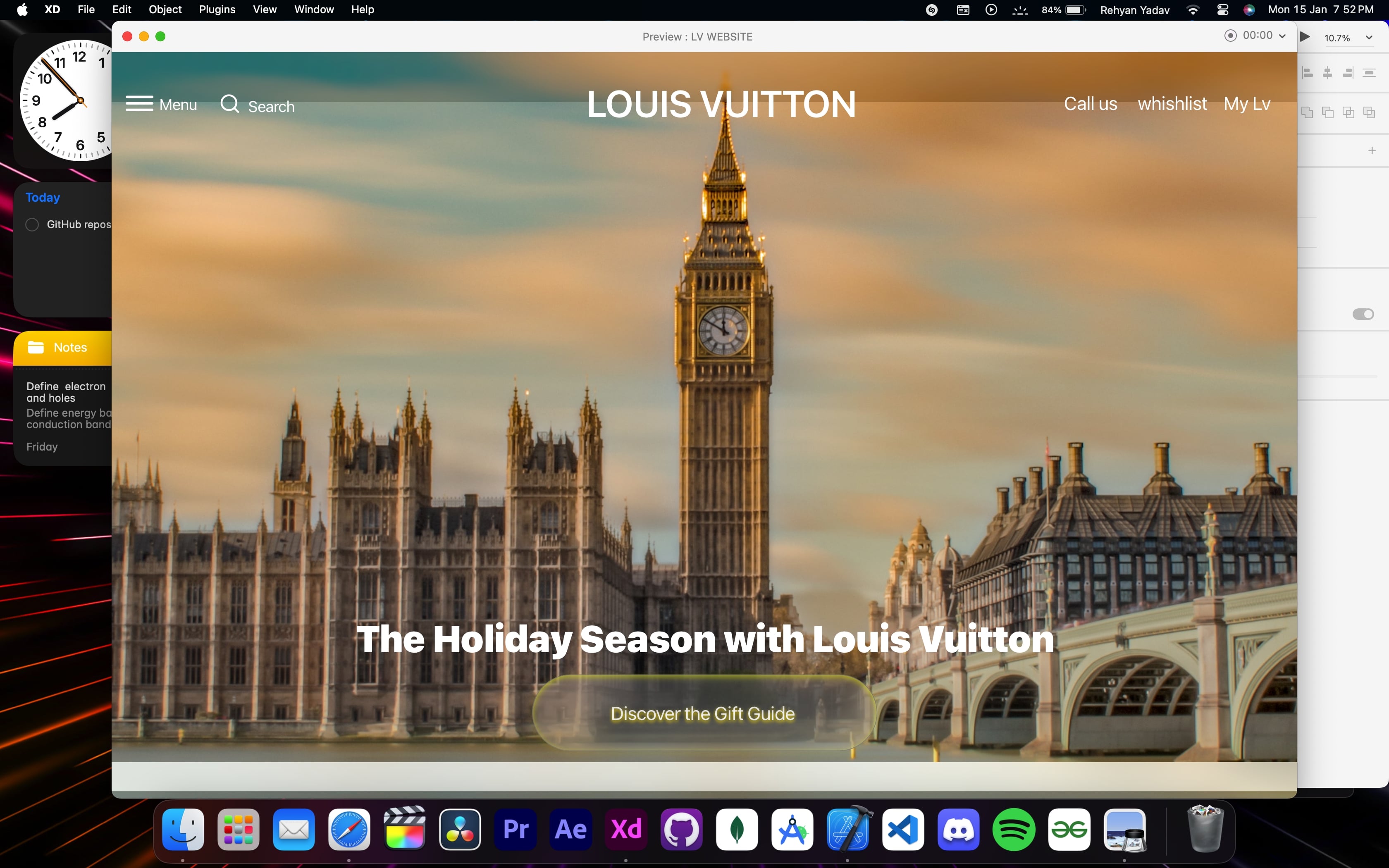Click the hamburger Menu icon
Viewport: 1389px width, 868px height.
pos(139,104)
